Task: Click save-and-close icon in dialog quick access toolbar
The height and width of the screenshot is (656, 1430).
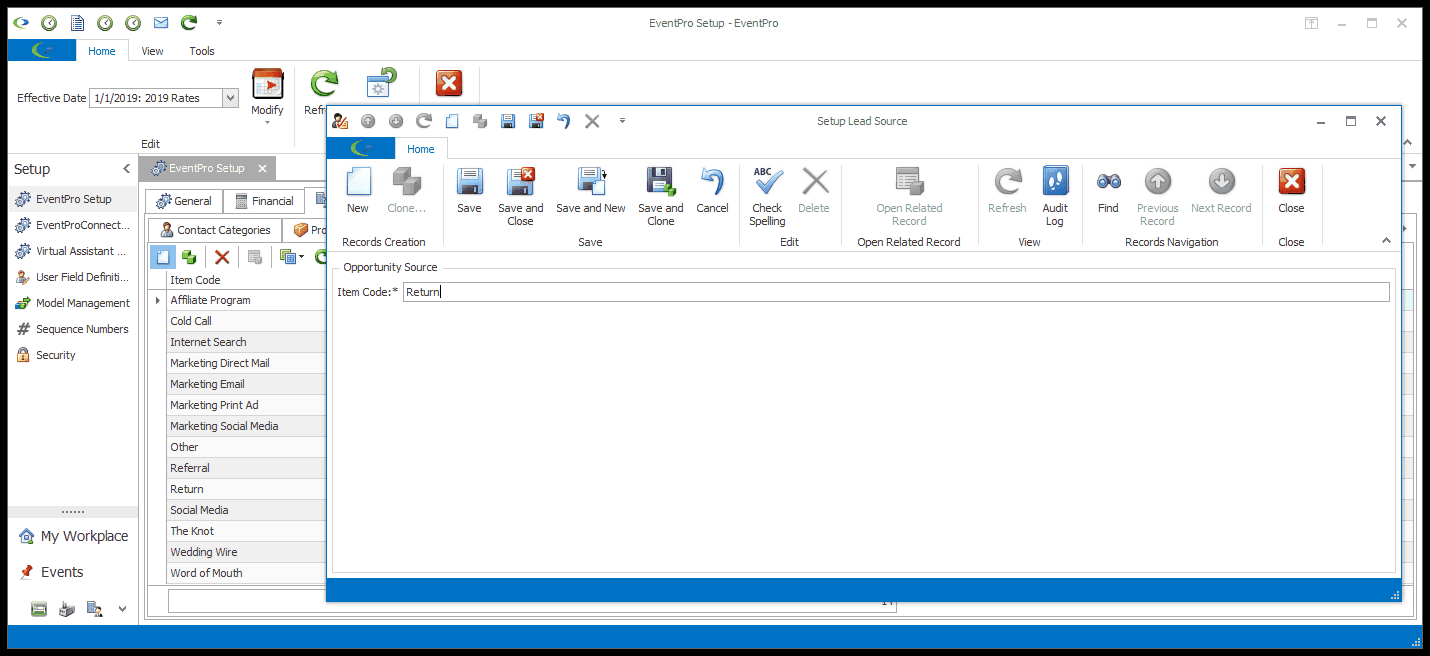Action: pos(536,121)
